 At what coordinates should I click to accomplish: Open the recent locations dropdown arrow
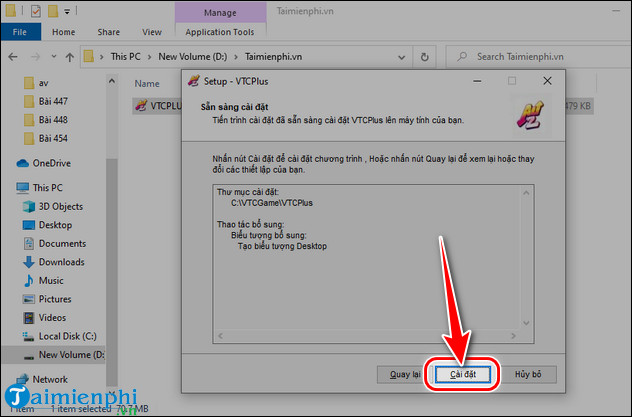pos(54,57)
